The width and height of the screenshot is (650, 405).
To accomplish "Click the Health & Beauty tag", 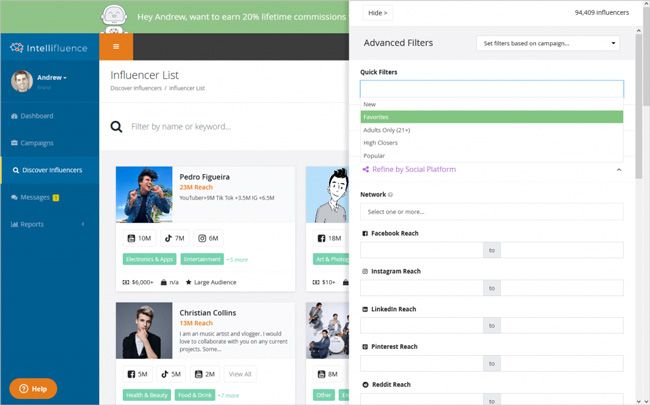I will [146, 395].
